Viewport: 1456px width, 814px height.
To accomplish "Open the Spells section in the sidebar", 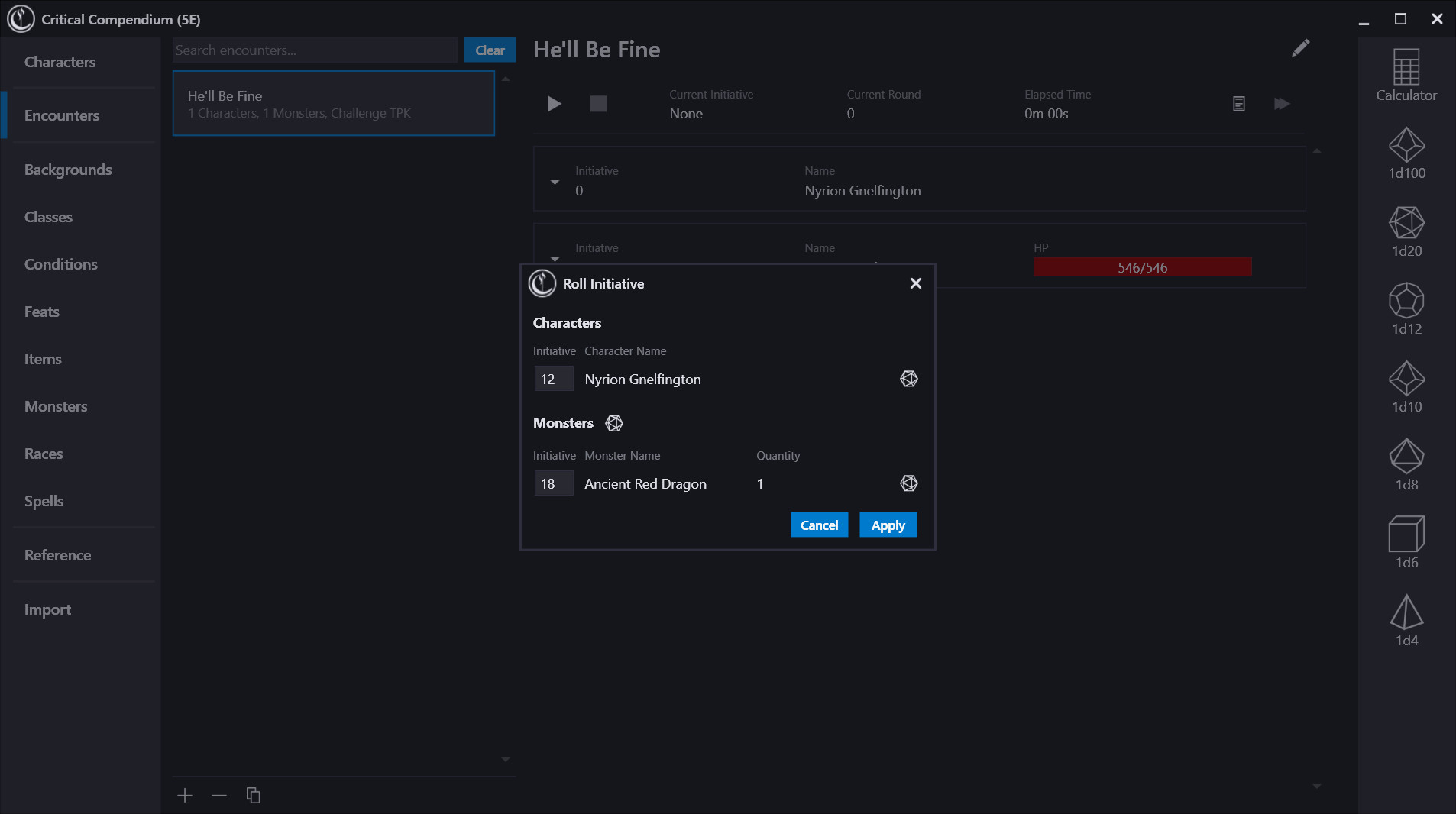I will 44,501.
